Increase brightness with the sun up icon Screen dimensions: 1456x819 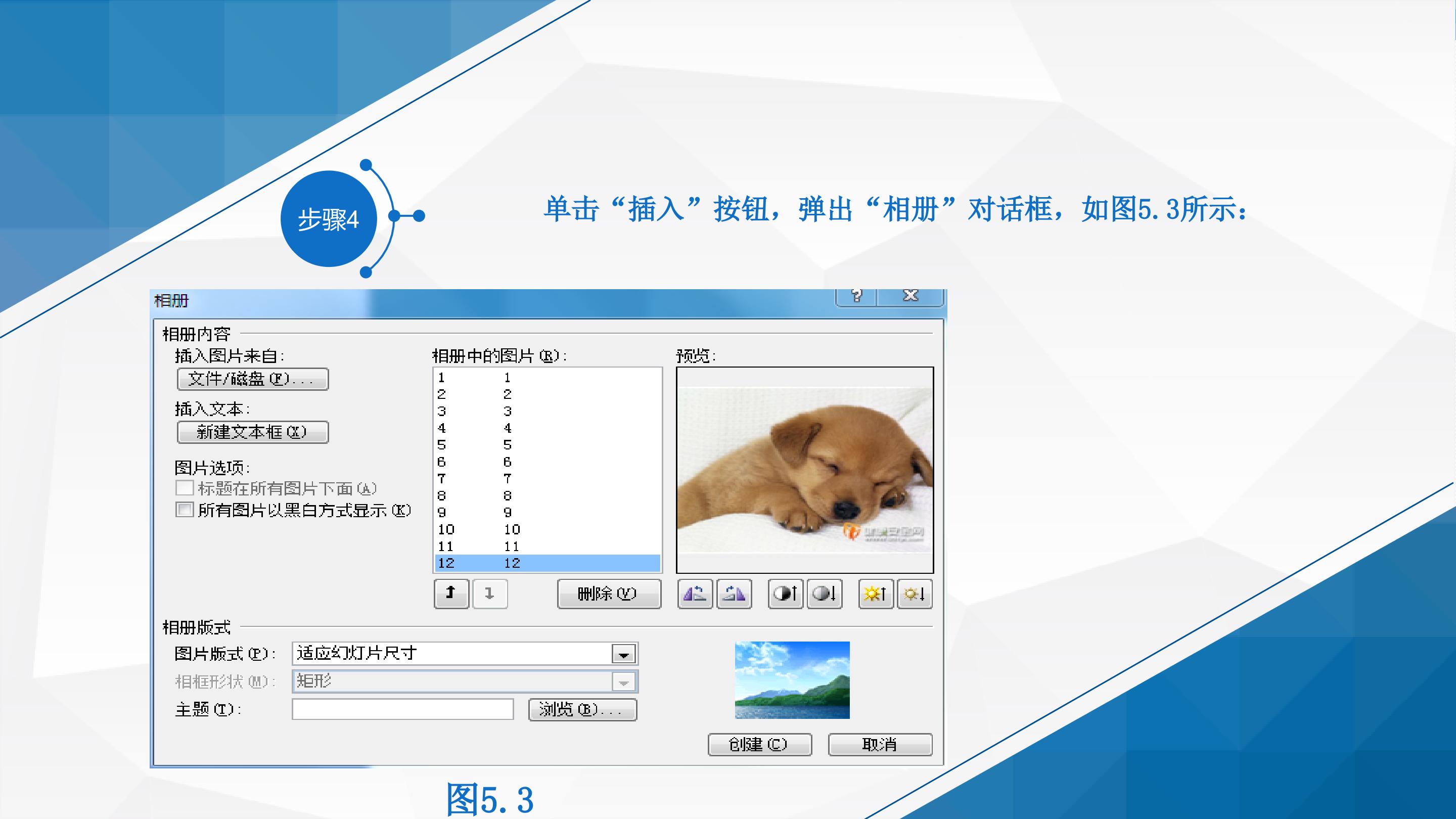[876, 594]
